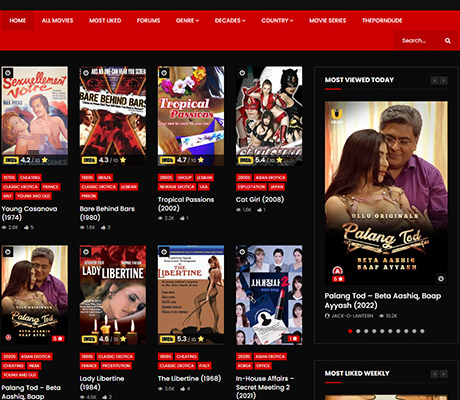Expand the Genre dropdown menu

pyautogui.click(x=187, y=20)
